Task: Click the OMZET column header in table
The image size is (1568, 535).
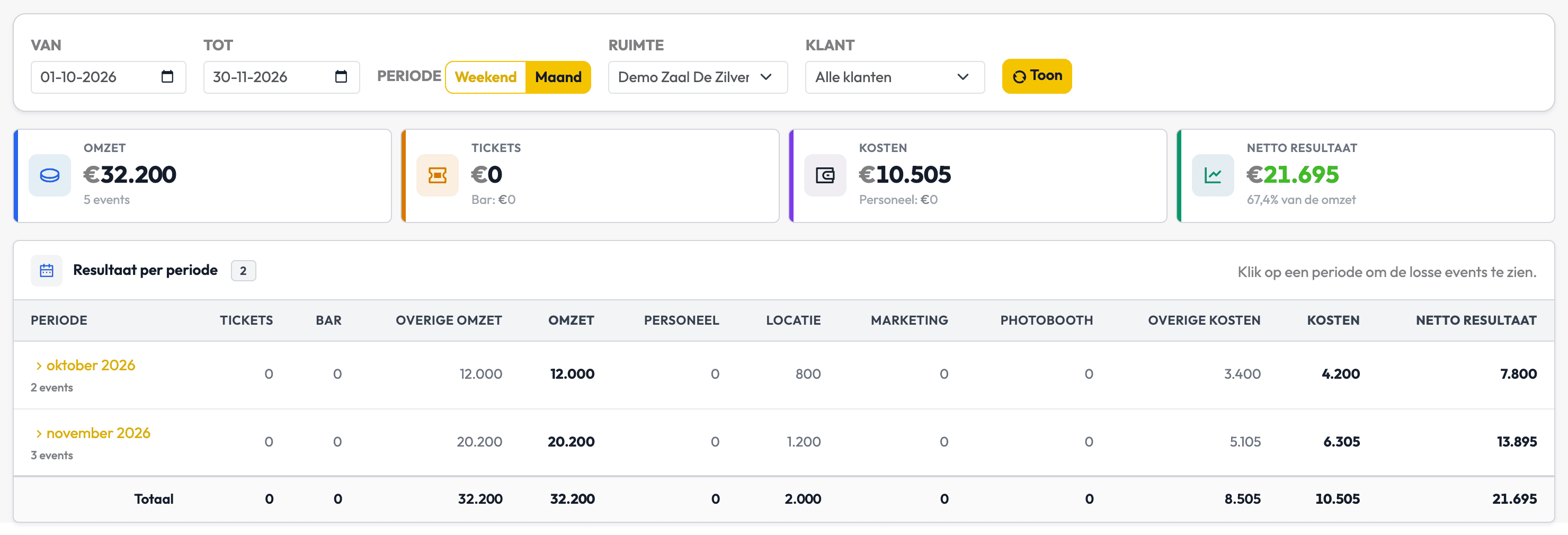Action: 571,320
